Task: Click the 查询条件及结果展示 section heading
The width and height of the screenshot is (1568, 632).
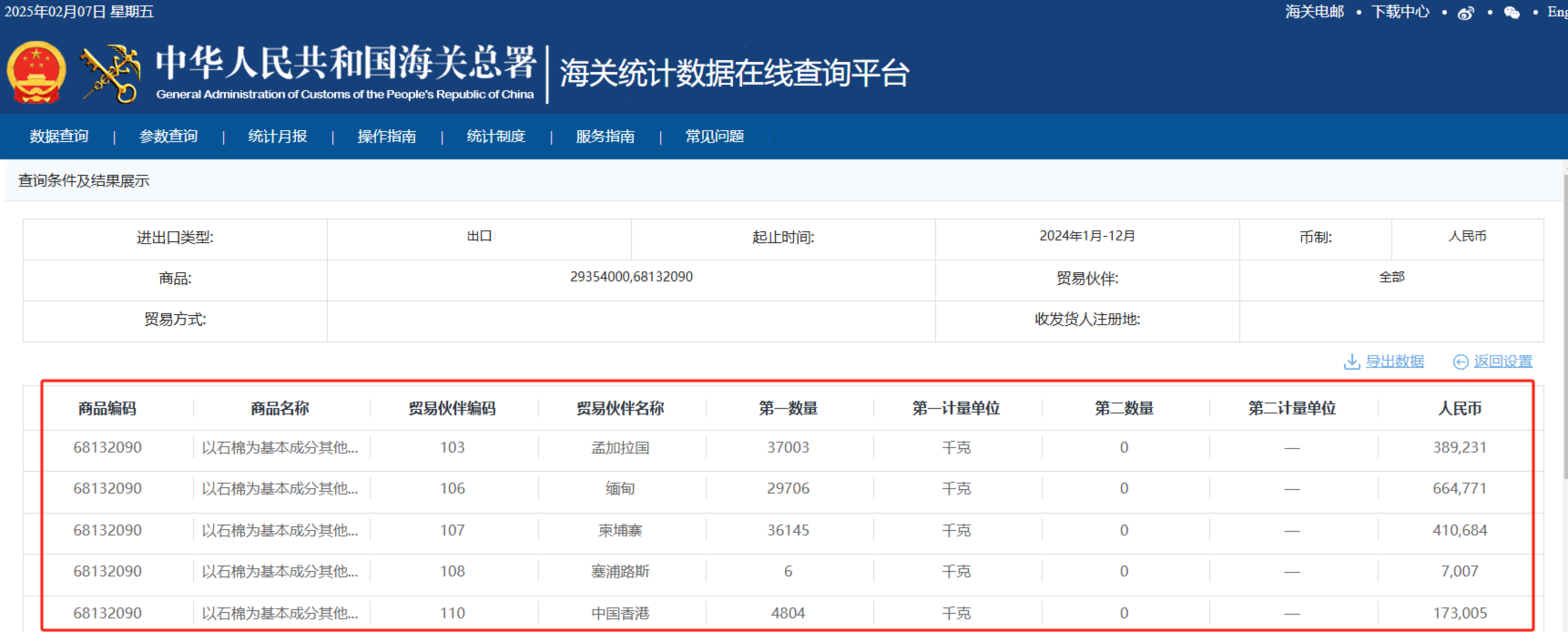Action: (84, 181)
